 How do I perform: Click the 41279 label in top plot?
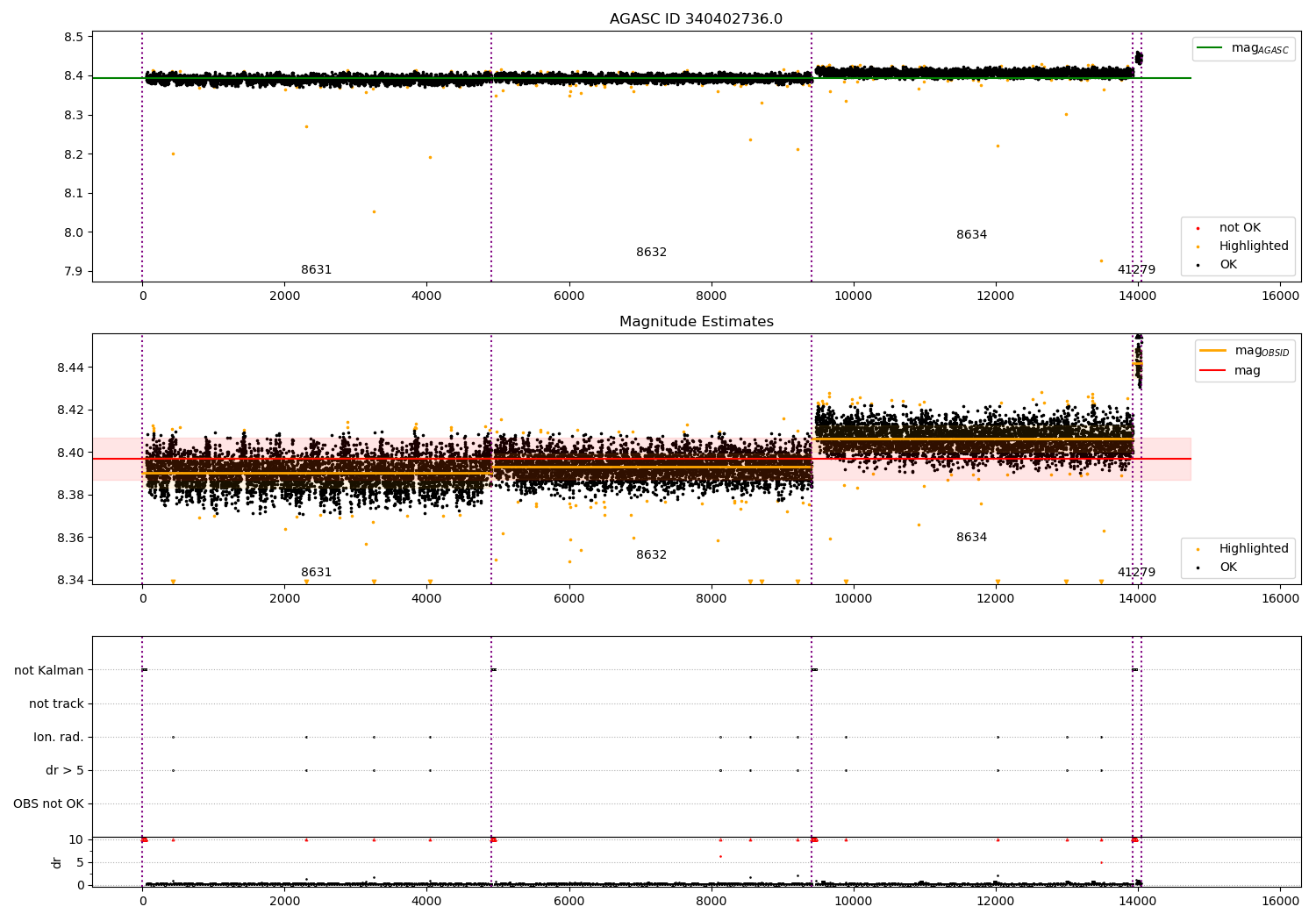1136,270
